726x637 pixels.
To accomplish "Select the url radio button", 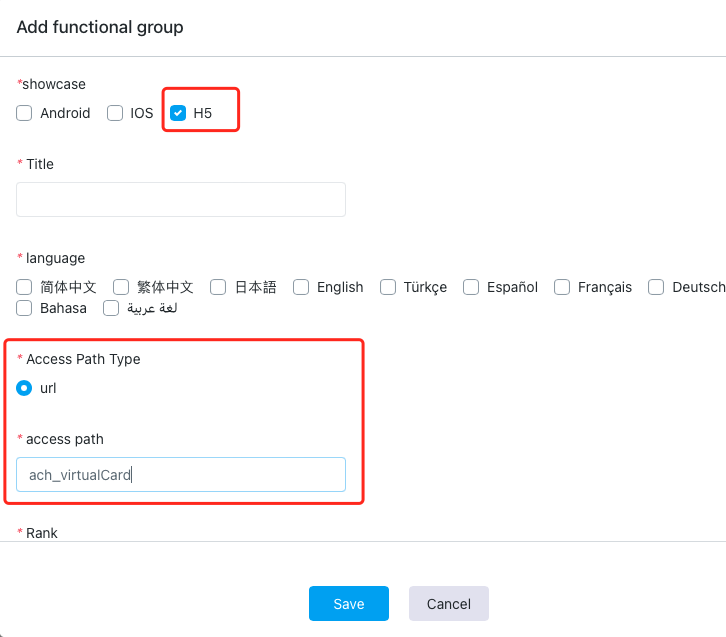I will click(24, 388).
